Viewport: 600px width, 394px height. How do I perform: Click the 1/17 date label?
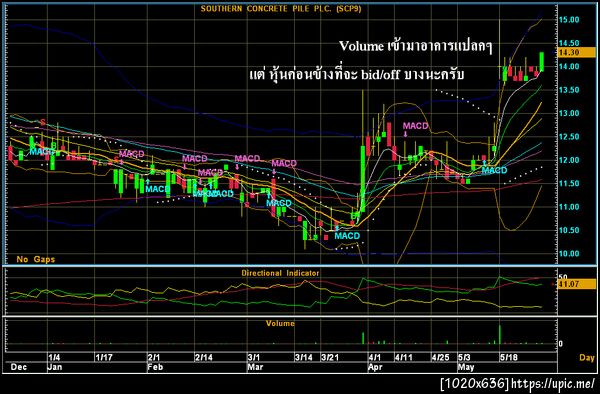click(x=104, y=357)
